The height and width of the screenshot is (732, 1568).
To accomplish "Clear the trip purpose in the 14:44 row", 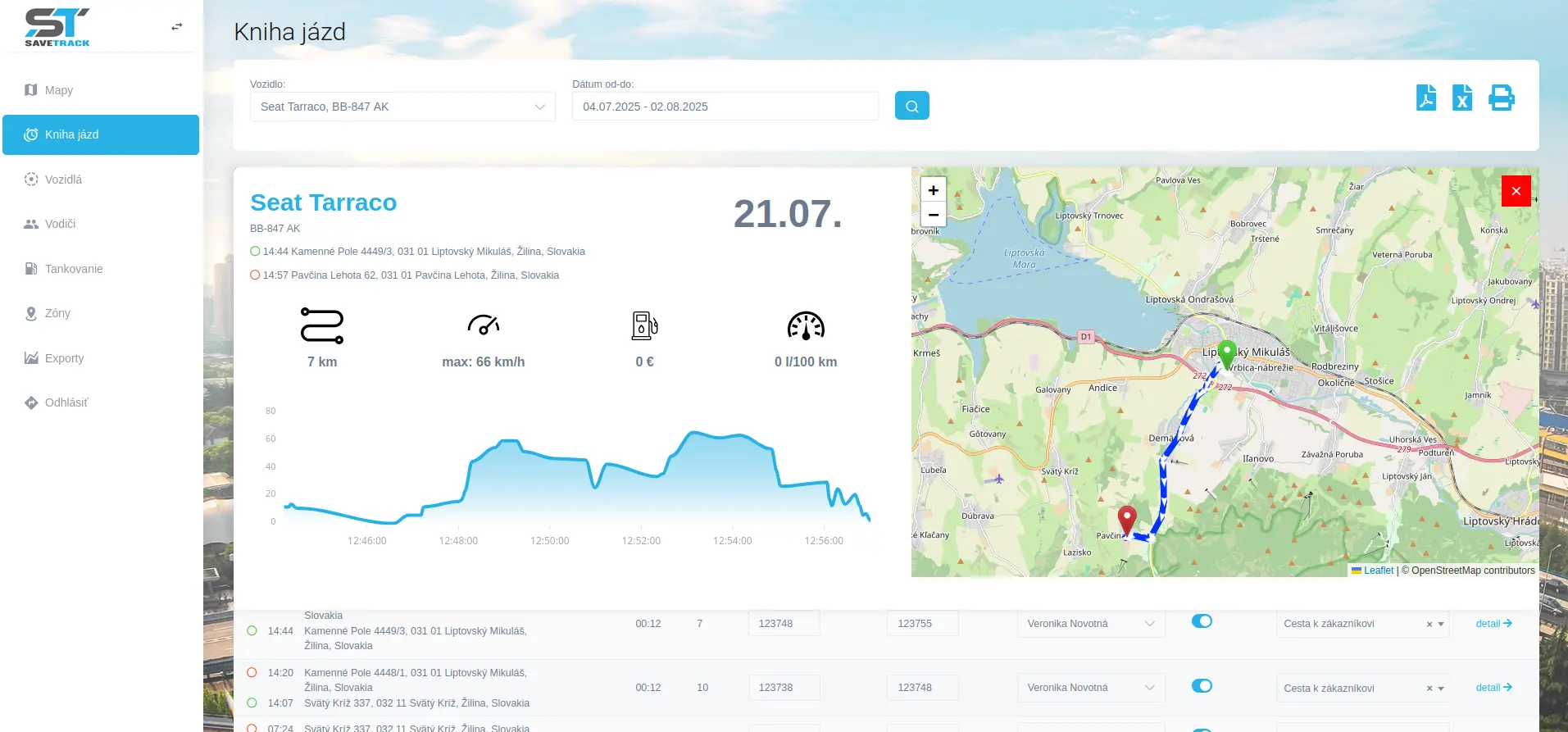I will coord(1429,625).
